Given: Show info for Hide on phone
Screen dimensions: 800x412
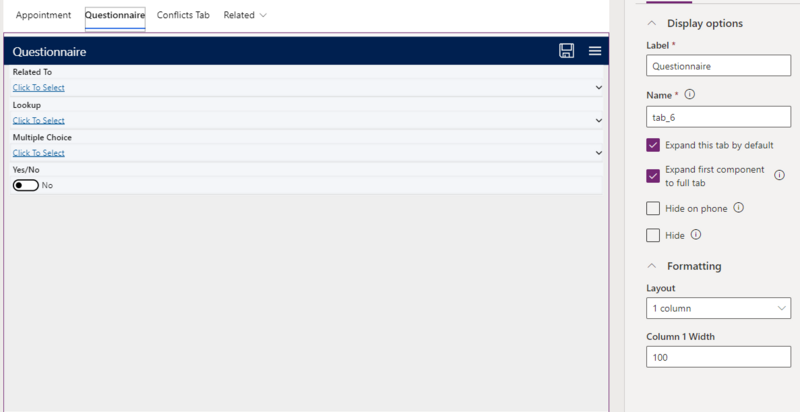Looking at the screenshot, I should [x=738, y=208].
